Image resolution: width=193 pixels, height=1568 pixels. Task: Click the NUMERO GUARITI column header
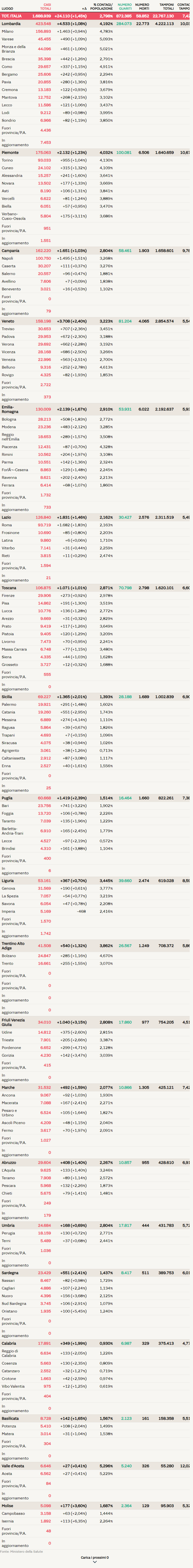(125, 7)
